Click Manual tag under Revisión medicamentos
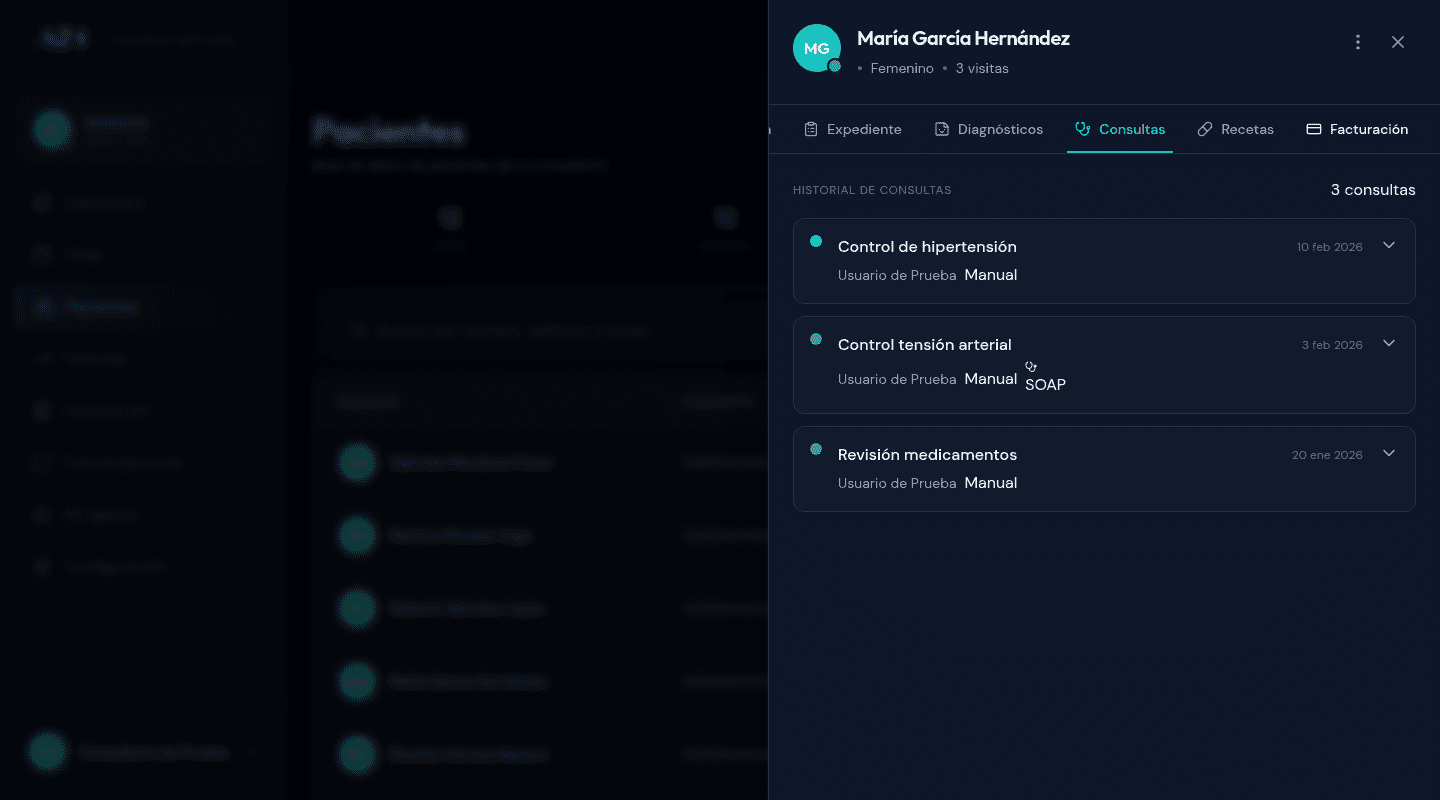Image resolution: width=1440 pixels, height=800 pixels. pyautogui.click(x=991, y=483)
